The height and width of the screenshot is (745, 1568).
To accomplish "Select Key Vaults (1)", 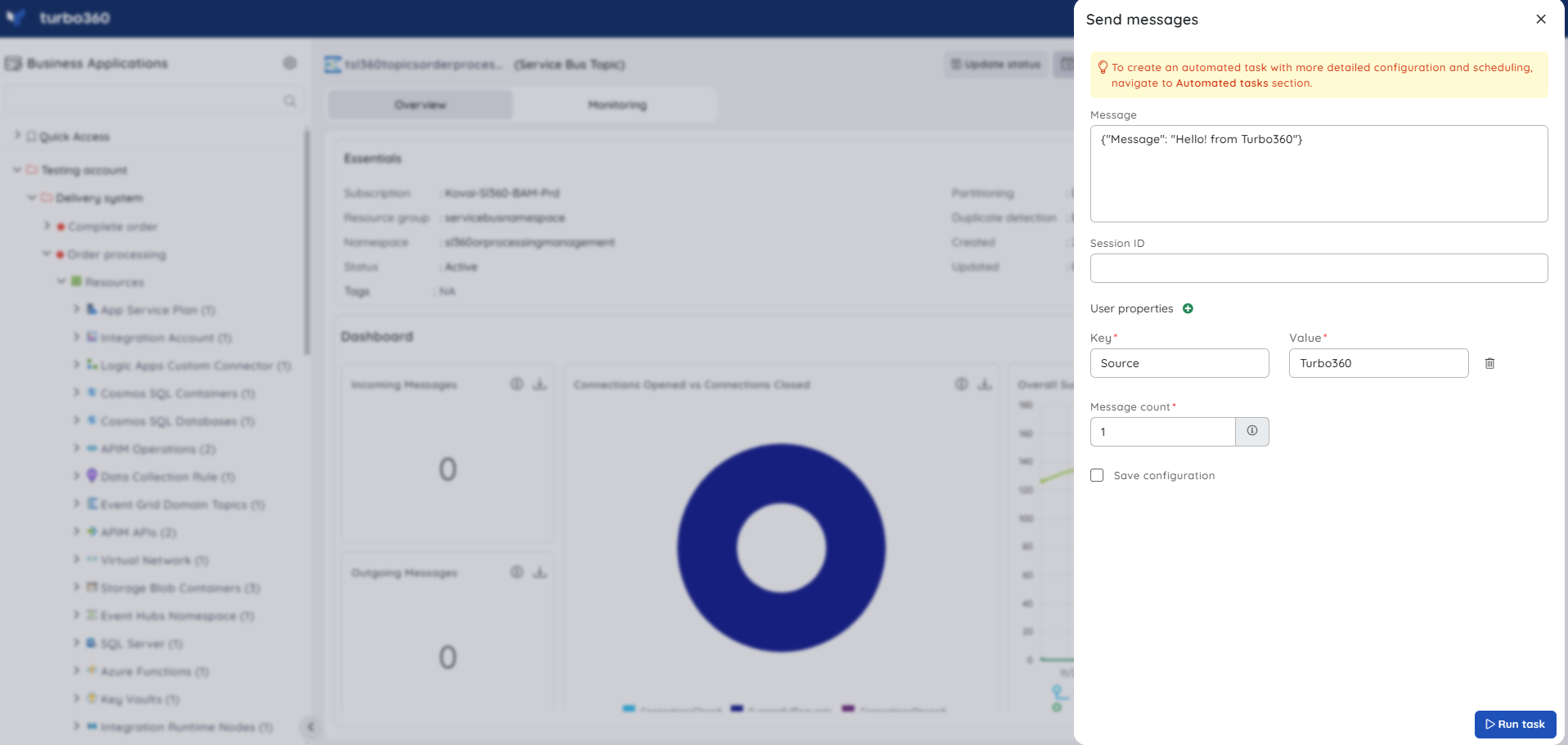I will point(140,699).
